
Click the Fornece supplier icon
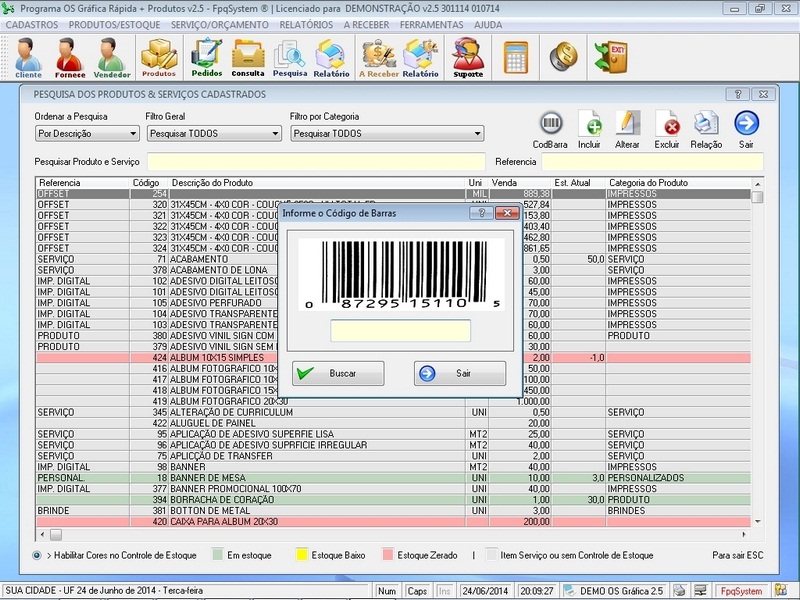[70, 58]
